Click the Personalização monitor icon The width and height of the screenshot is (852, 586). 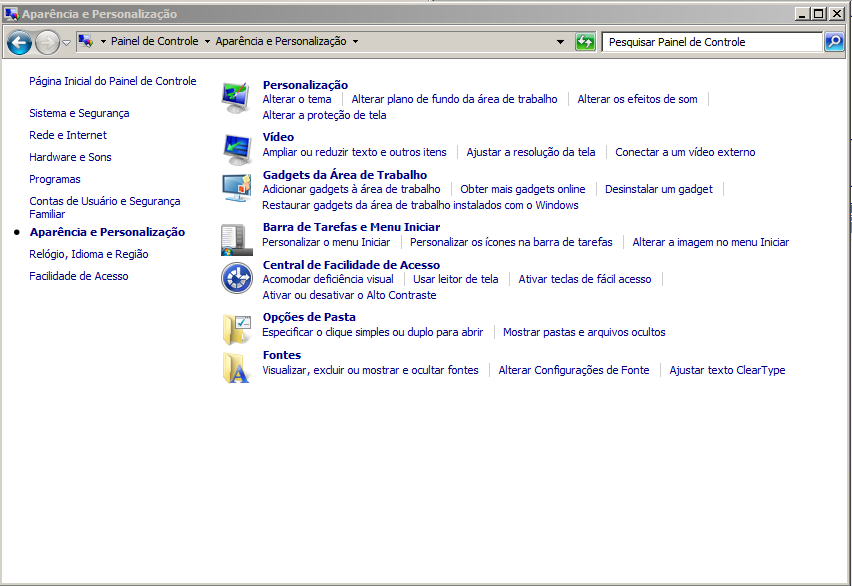click(236, 98)
